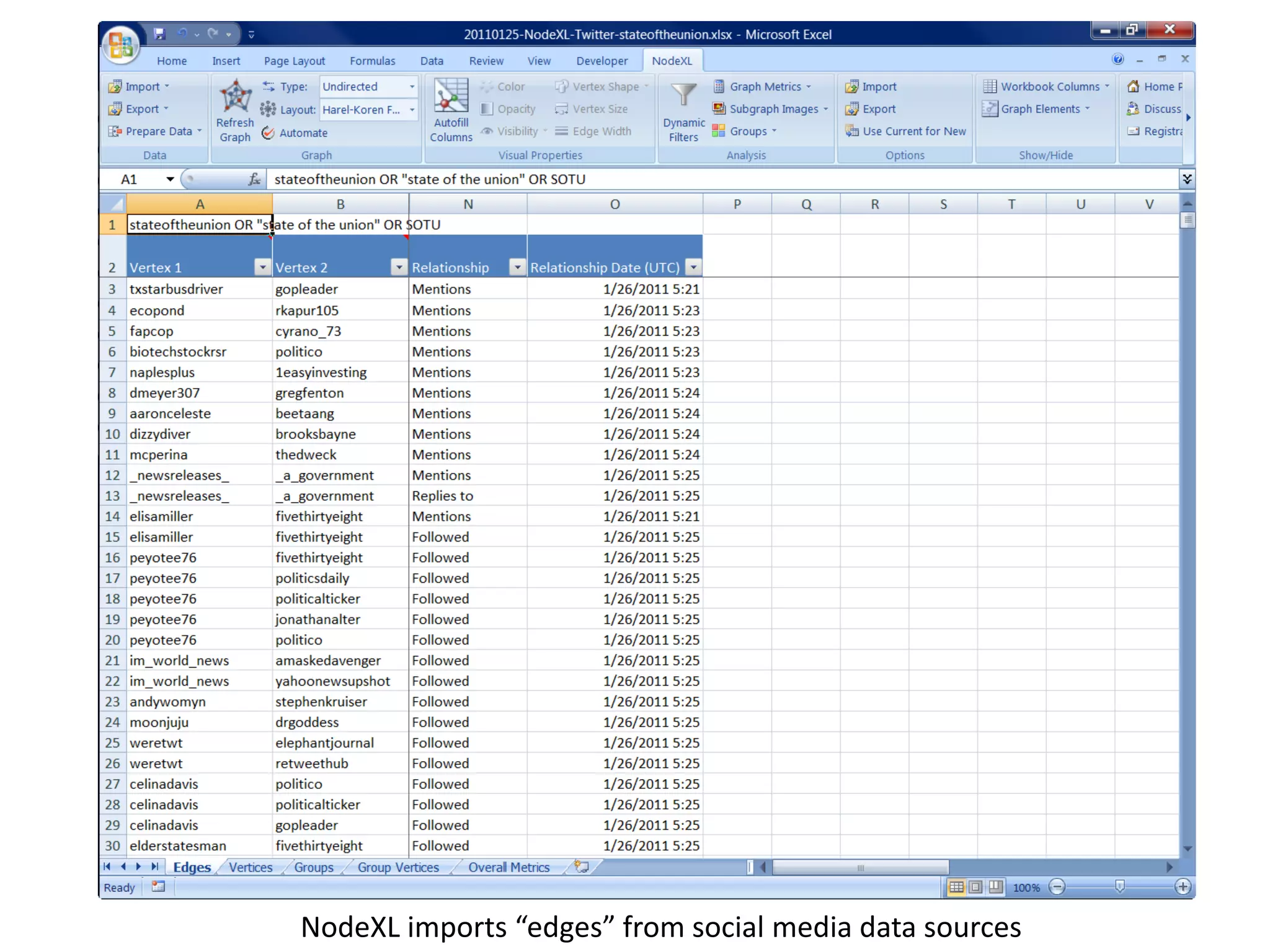Switch to the Group Vertices sheet tab
Screen dimensions: 1270x952
[x=398, y=867]
